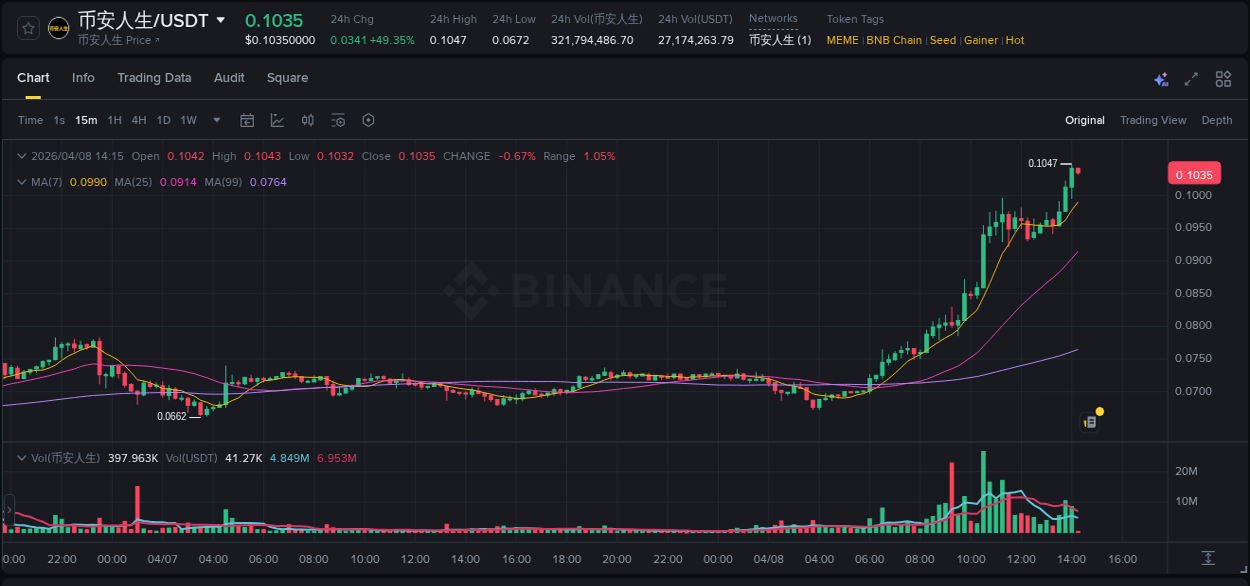This screenshot has height=586, width=1250.
Task: Open chart settings via the hexagon gear icon
Action: click(x=368, y=120)
